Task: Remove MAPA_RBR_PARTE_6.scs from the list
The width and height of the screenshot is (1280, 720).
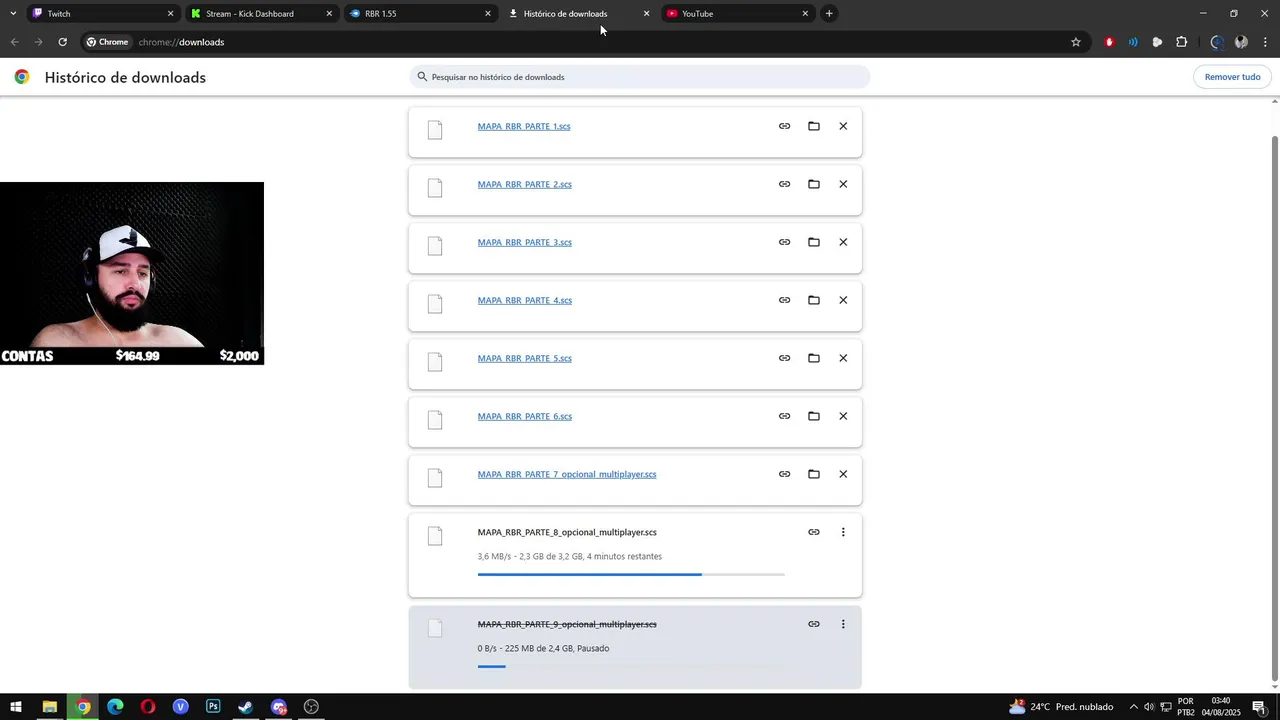Action: [843, 416]
